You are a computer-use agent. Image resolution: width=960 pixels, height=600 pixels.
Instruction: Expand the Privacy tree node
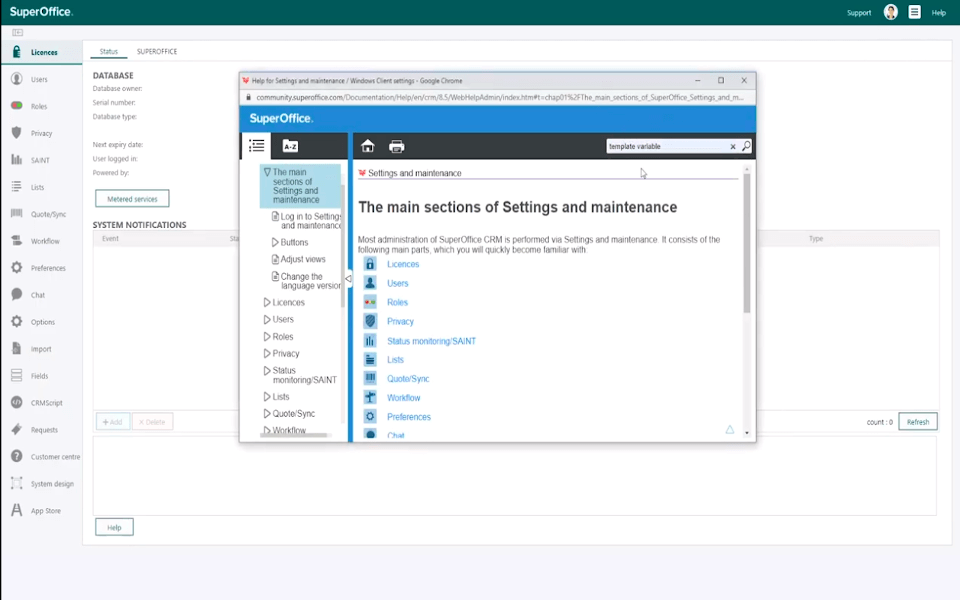pos(267,353)
